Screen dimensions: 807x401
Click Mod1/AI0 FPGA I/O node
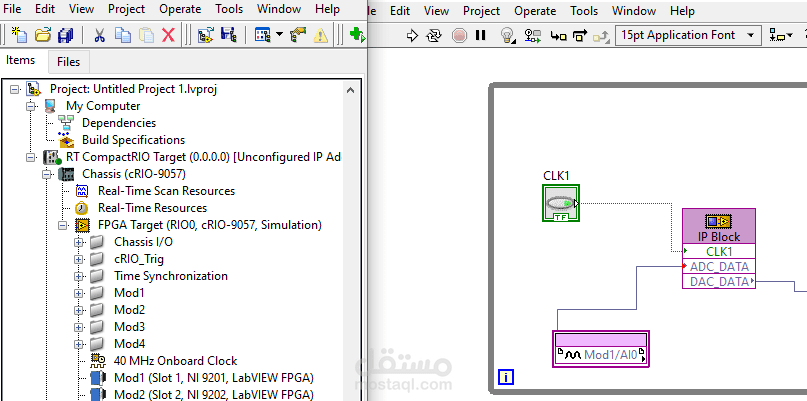(x=601, y=348)
